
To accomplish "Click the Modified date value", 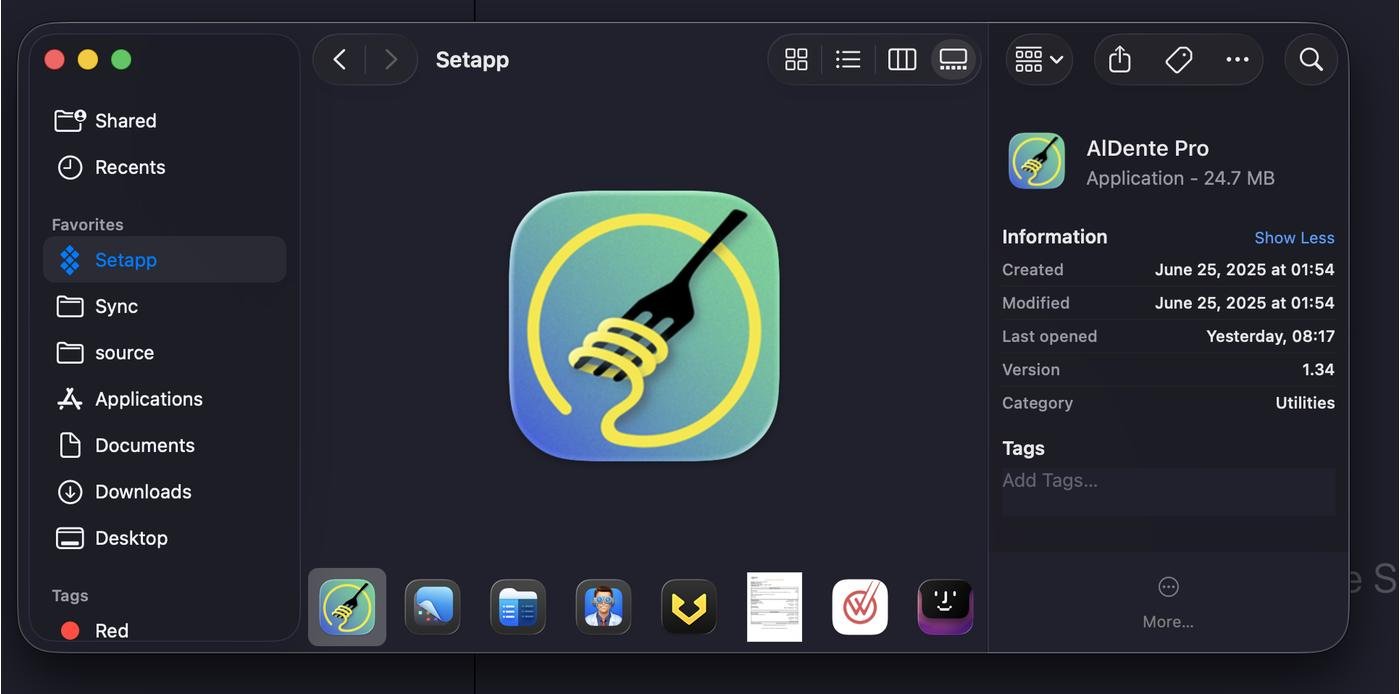I will [x=1244, y=303].
